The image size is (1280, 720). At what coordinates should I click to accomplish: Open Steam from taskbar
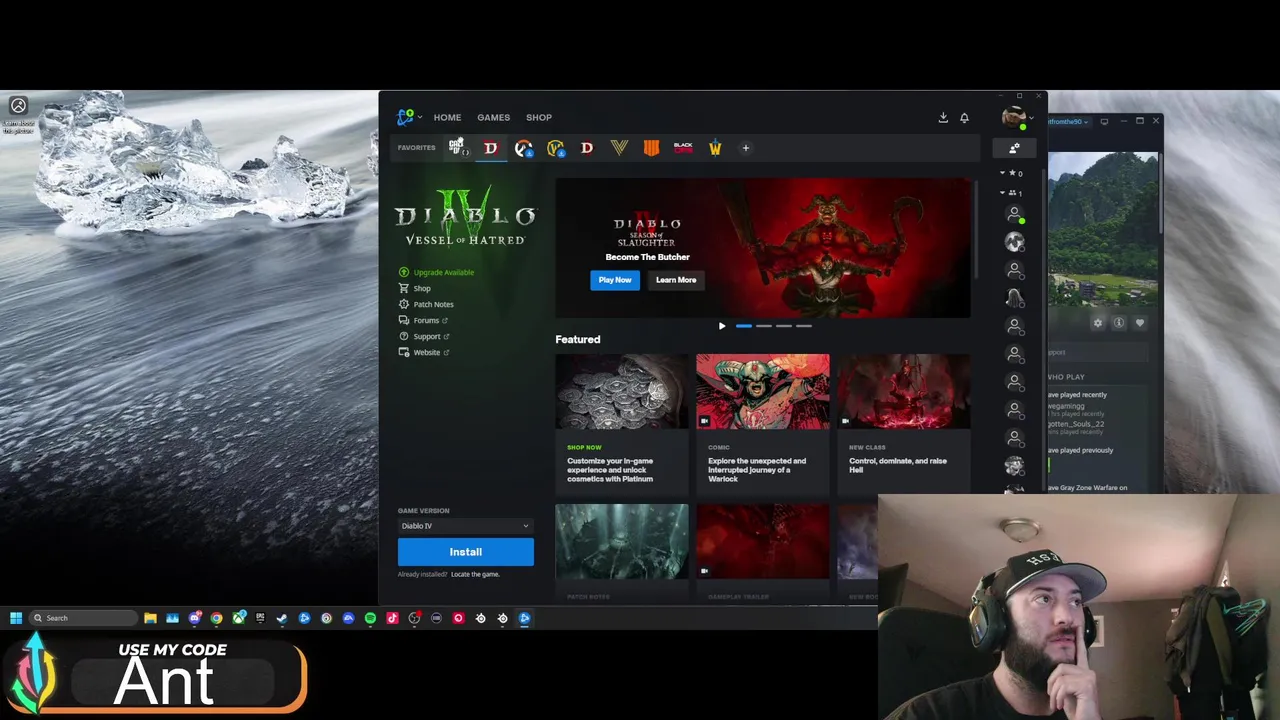pos(282,618)
